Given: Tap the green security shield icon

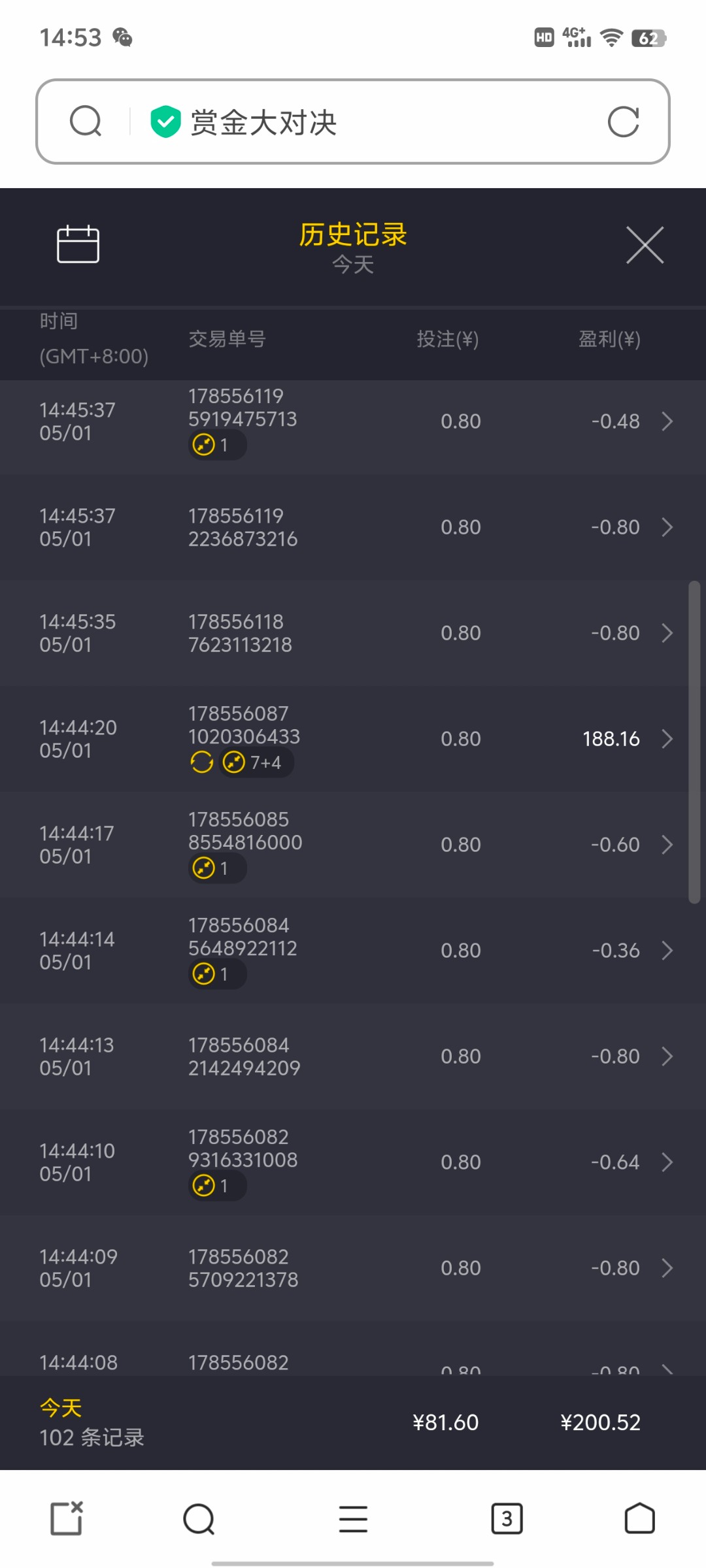Looking at the screenshot, I should point(165,122).
